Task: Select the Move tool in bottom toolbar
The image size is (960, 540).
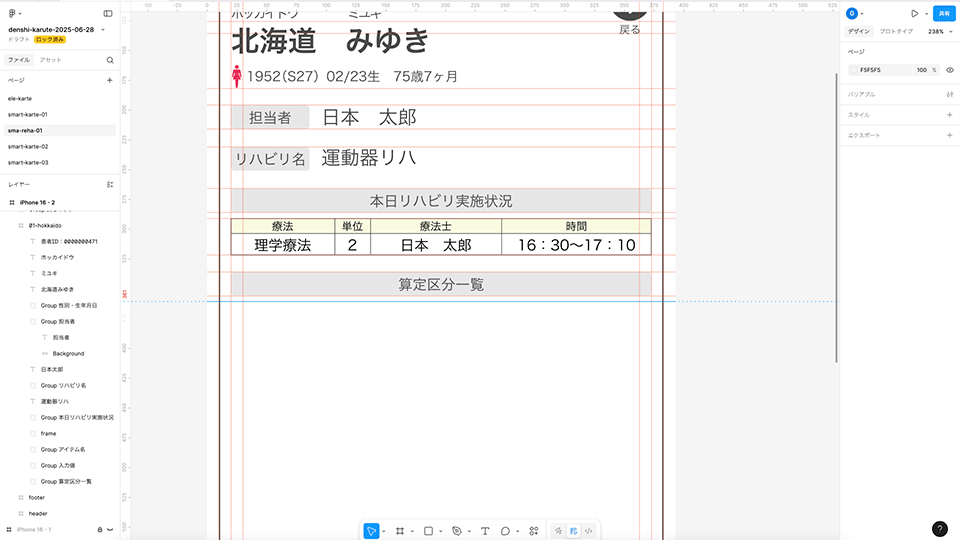Action: click(x=371, y=531)
